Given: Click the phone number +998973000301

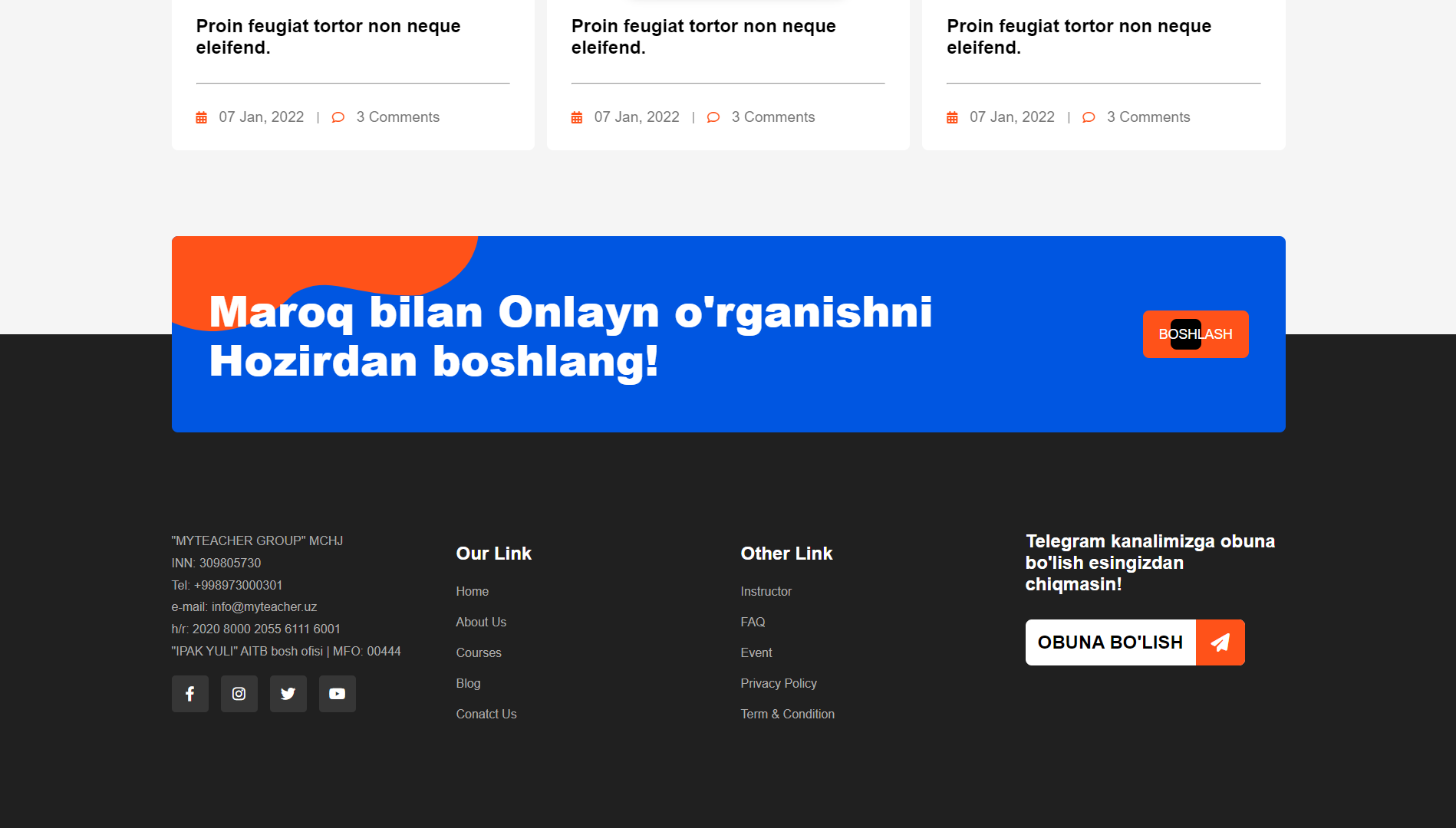Looking at the screenshot, I should (239, 585).
